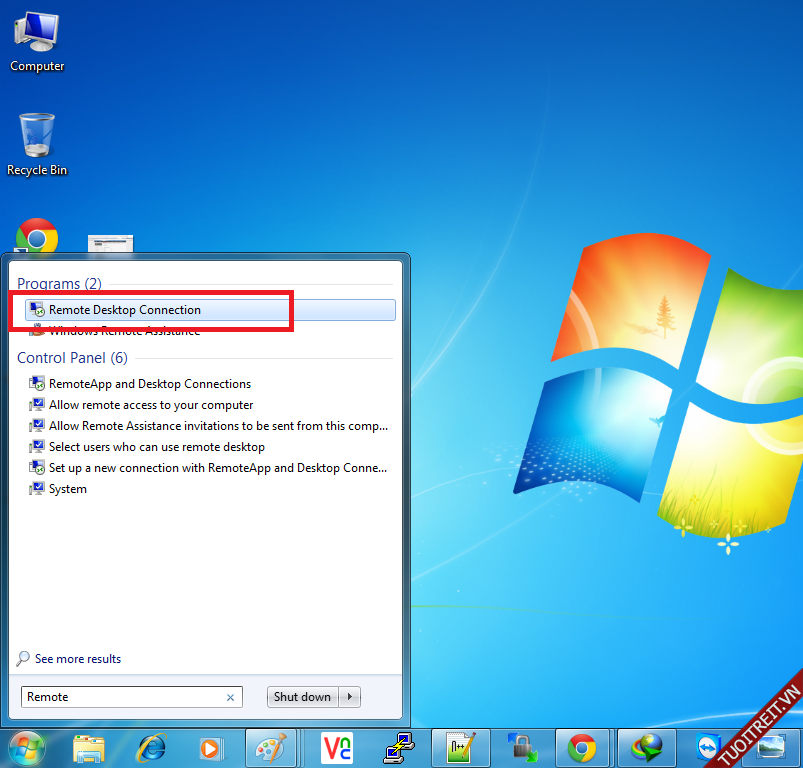Click See more results link
This screenshot has height=768, width=803.
pyautogui.click(x=77, y=659)
